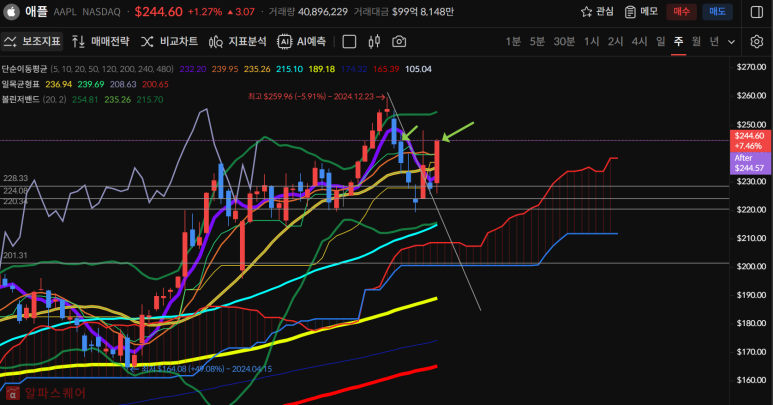
Task: Click the 거래대금 $99억 8,148만 text
Action: point(404,12)
